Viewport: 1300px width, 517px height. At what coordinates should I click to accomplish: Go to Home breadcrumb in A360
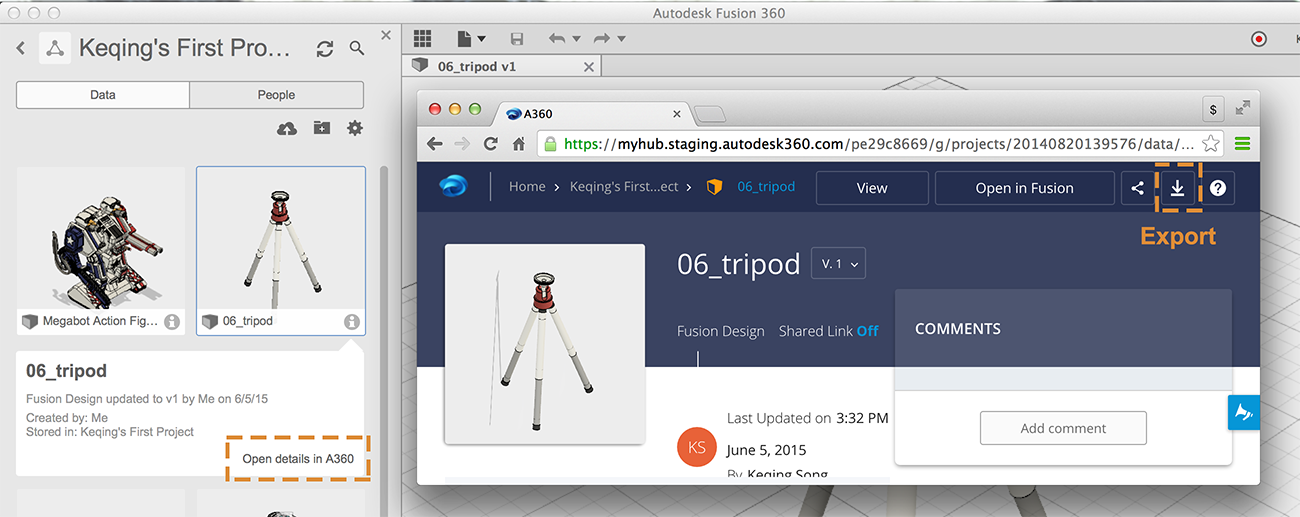pyautogui.click(x=527, y=187)
